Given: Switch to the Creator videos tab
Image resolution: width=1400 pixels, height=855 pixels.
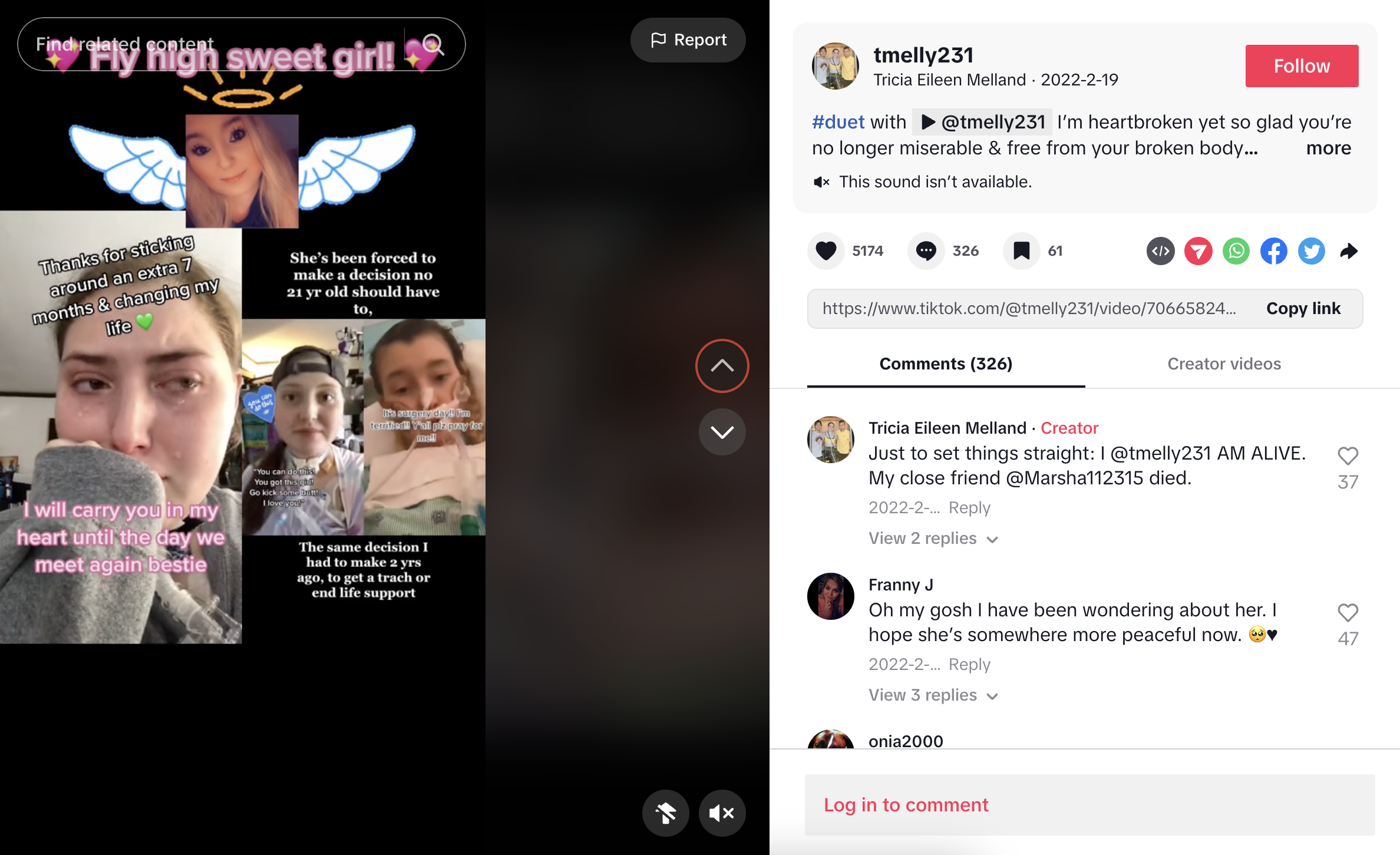Looking at the screenshot, I should (1224, 364).
